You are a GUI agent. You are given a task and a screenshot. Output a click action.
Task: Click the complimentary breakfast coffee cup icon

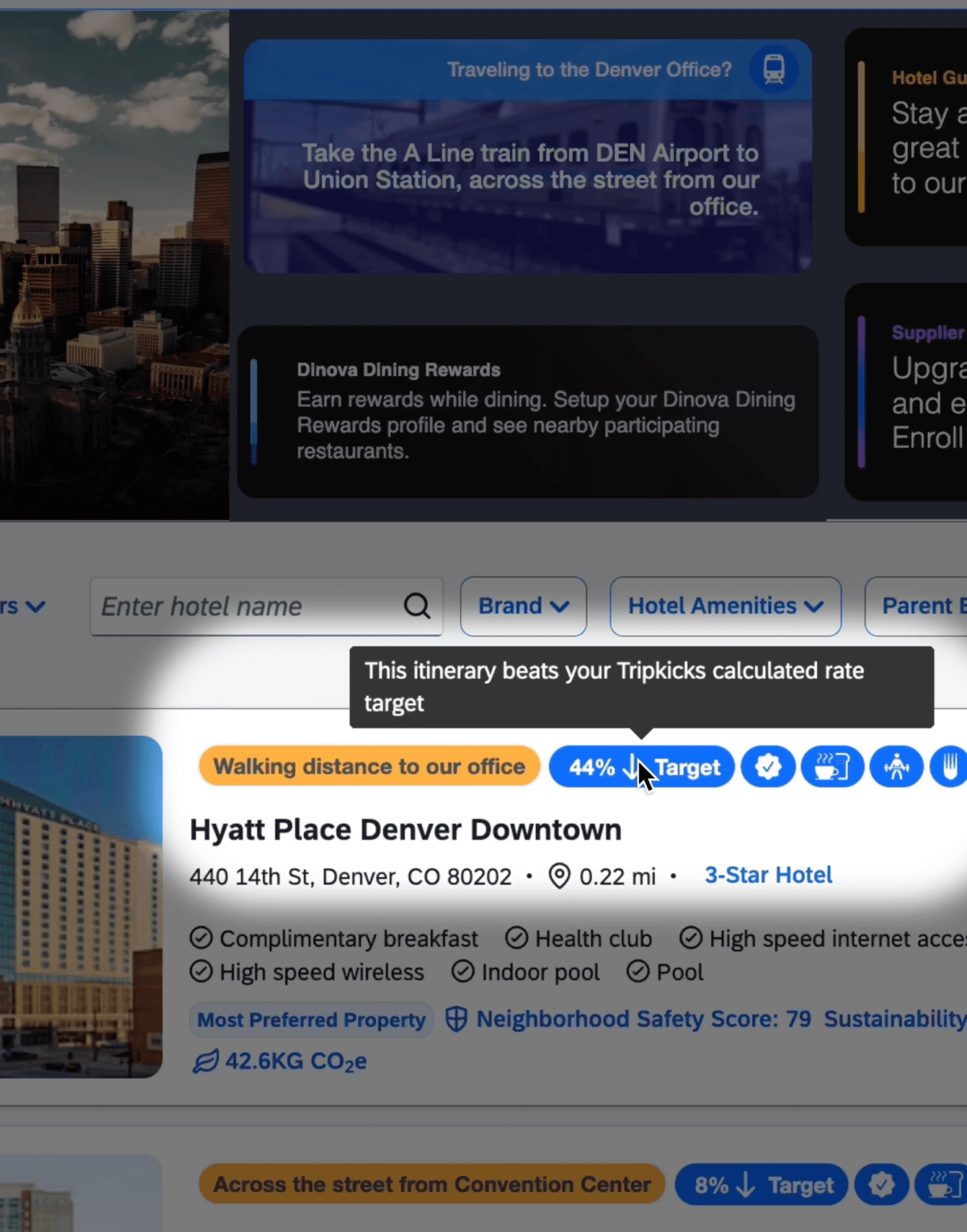pos(832,767)
